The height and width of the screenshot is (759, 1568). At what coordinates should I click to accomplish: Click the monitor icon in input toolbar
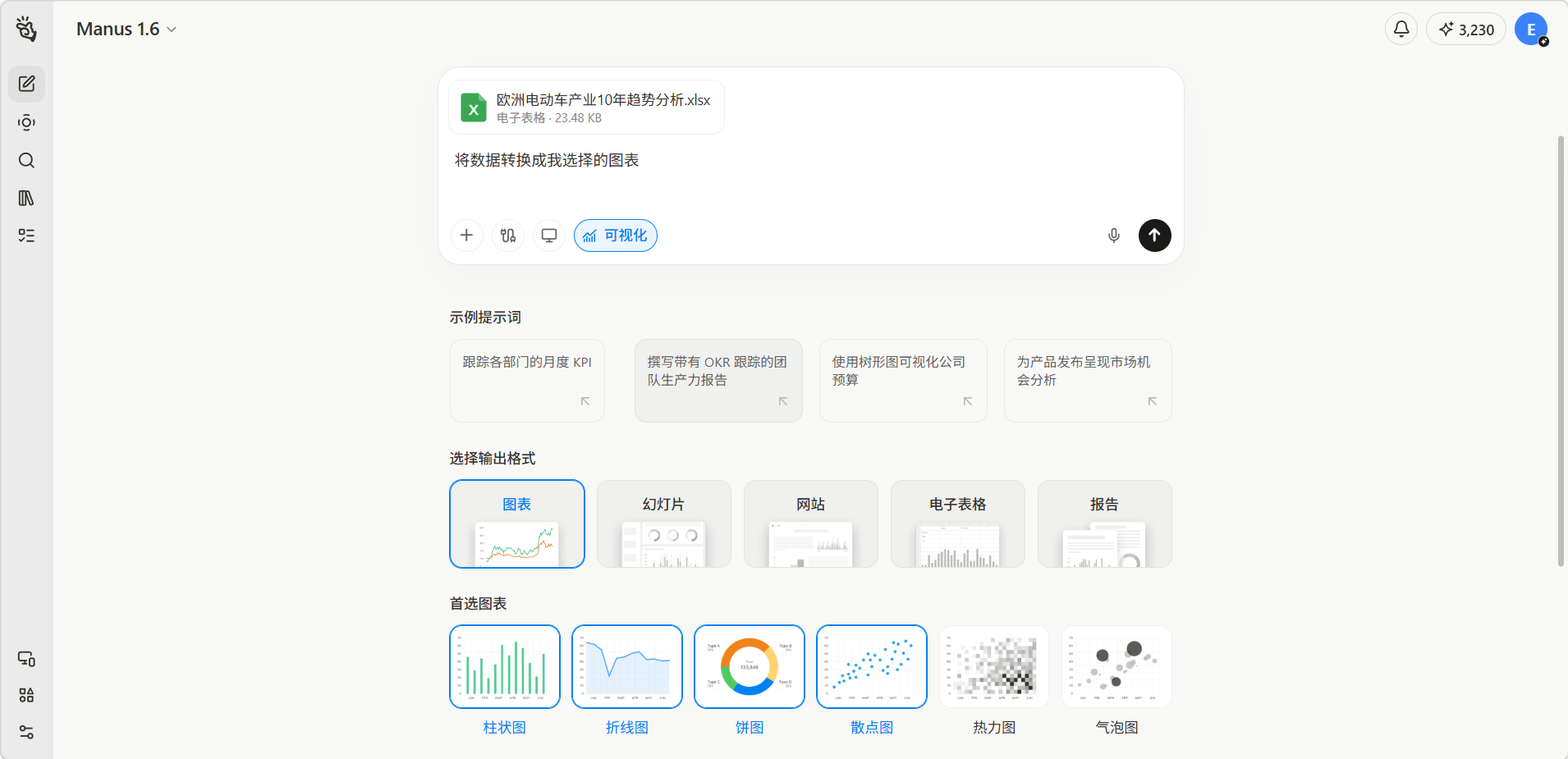tap(548, 235)
